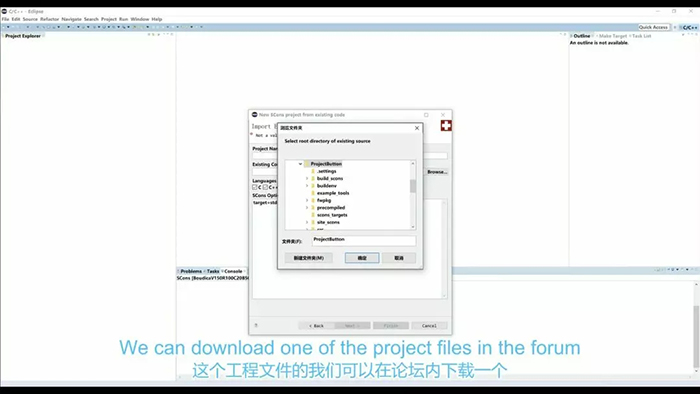Open the Help menu
Screen dimensions: 700x394
pos(157,19)
